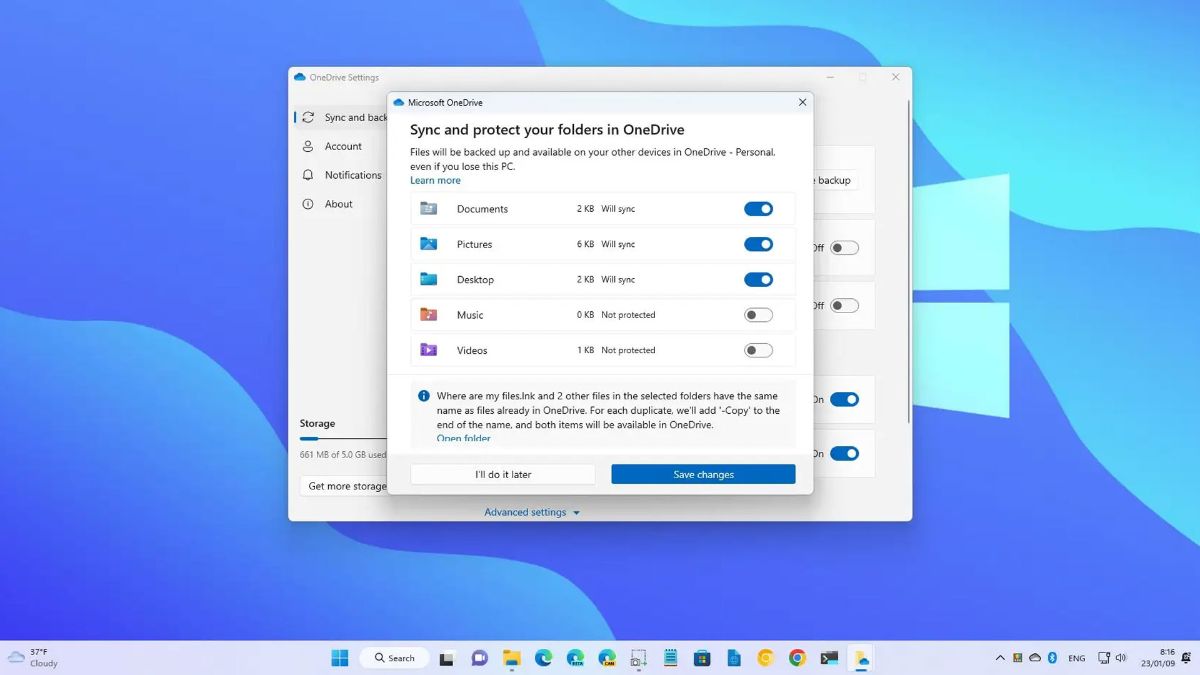This screenshot has width=1200, height=675.
Task: Click the Documents folder icon
Action: click(x=429, y=209)
